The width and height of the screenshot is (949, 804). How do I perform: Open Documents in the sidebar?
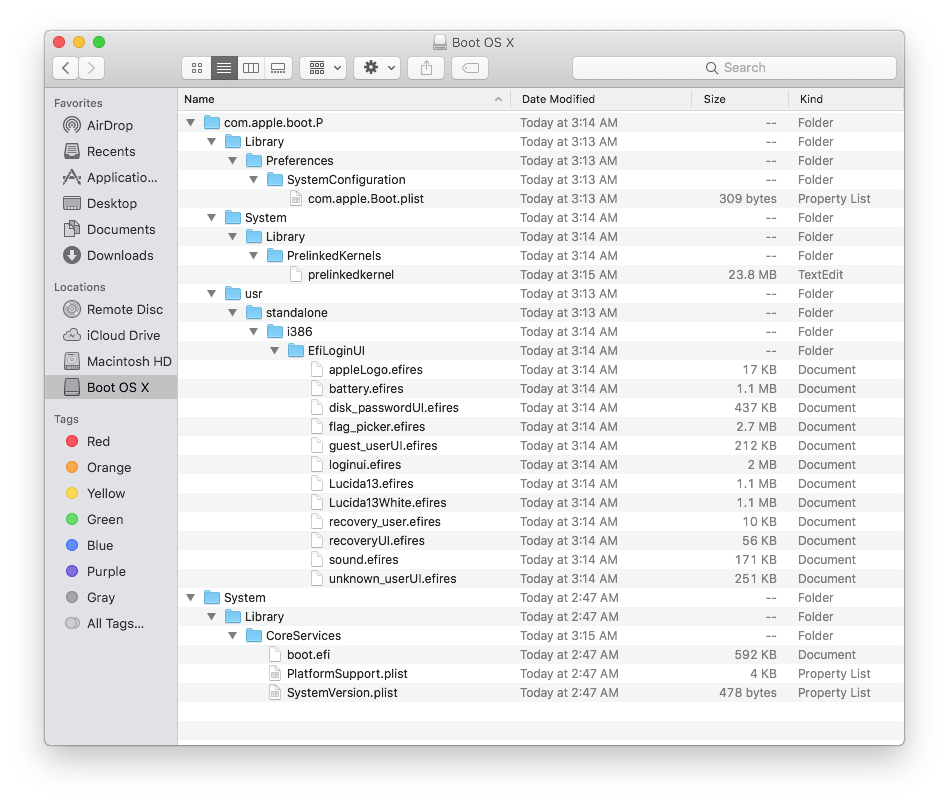click(x=111, y=229)
